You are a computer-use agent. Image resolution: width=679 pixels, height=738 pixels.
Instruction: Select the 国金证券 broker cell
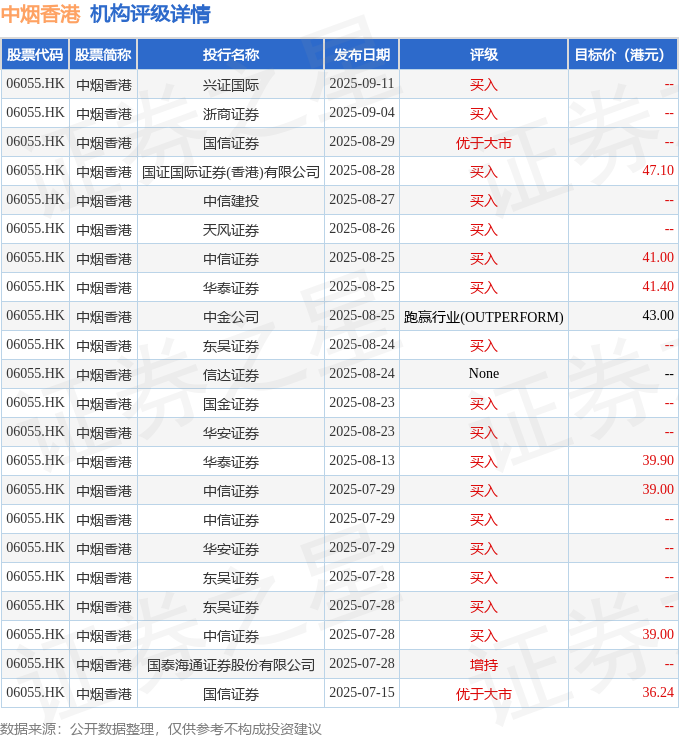[231, 404]
